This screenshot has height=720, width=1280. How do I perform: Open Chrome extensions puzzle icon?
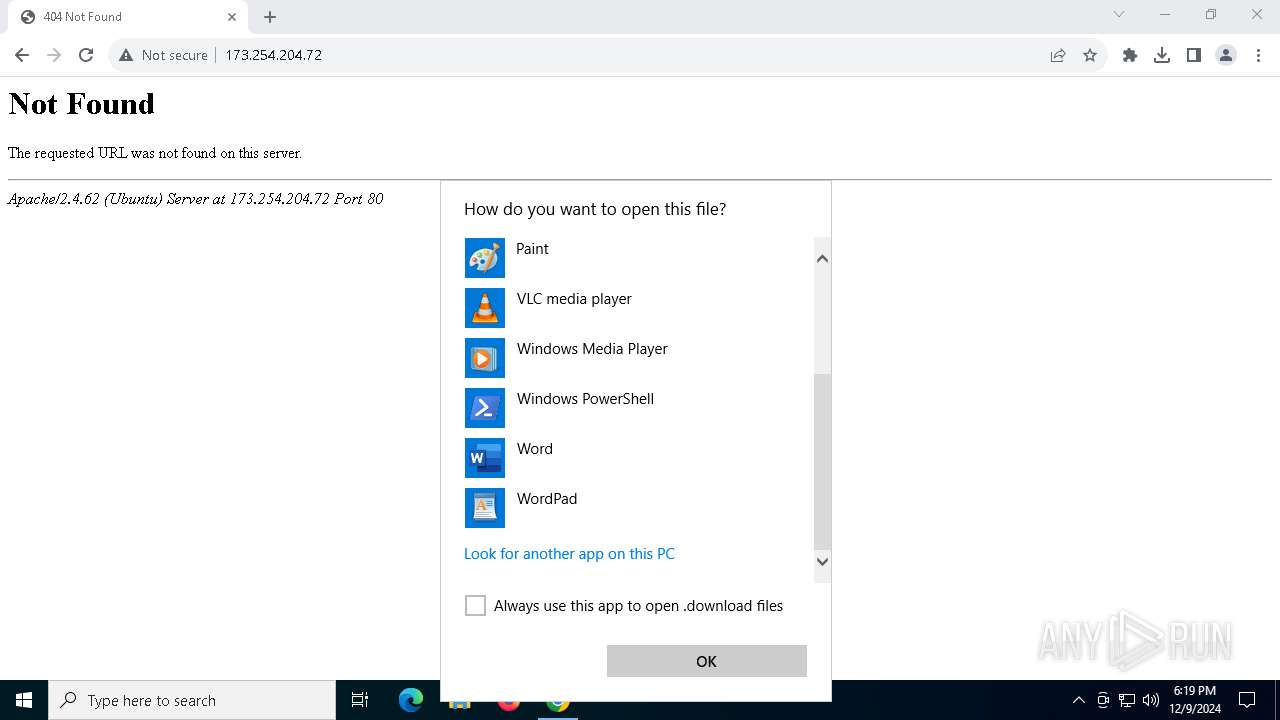click(x=1130, y=55)
